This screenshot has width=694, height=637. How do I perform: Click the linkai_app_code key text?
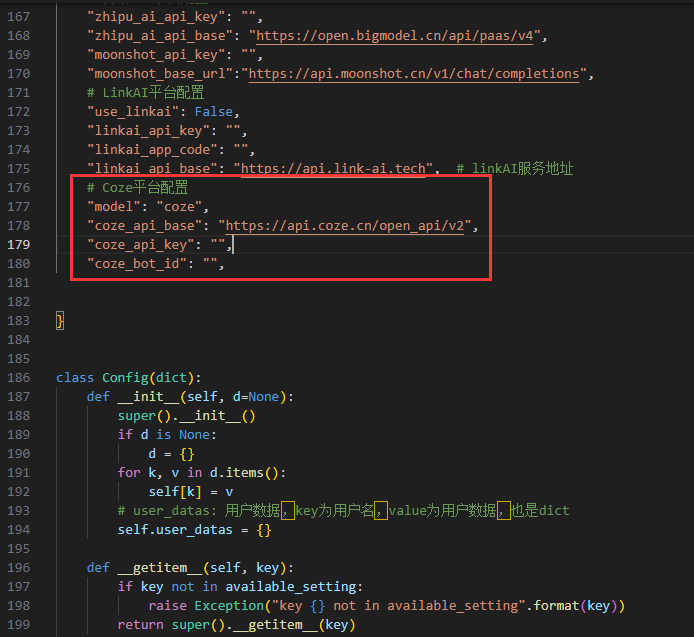point(153,149)
